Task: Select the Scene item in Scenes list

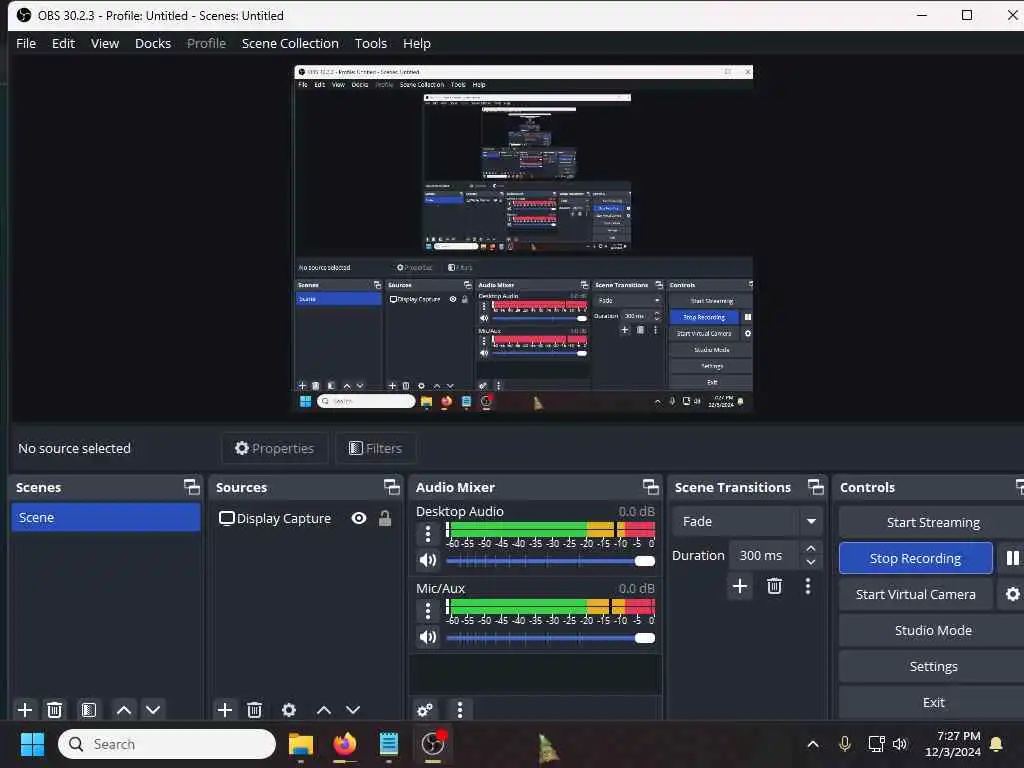Action: 106,517
